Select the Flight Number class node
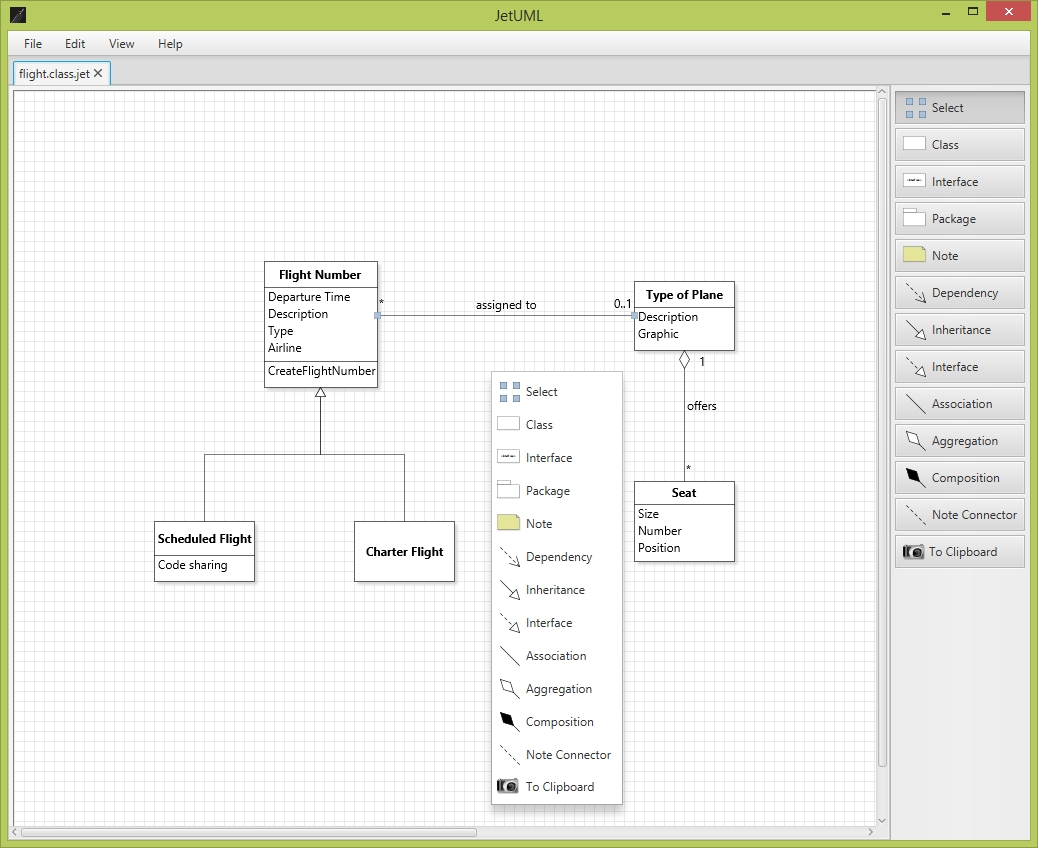This screenshot has height=848, width=1038. (320, 275)
